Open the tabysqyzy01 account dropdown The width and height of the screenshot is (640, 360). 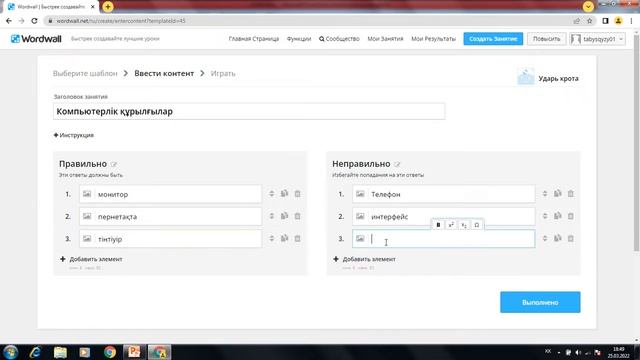[x=598, y=39]
